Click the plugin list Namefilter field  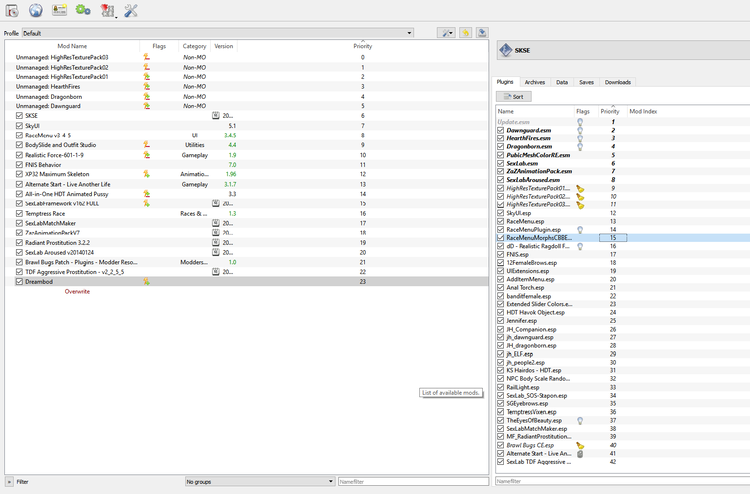[622, 481]
